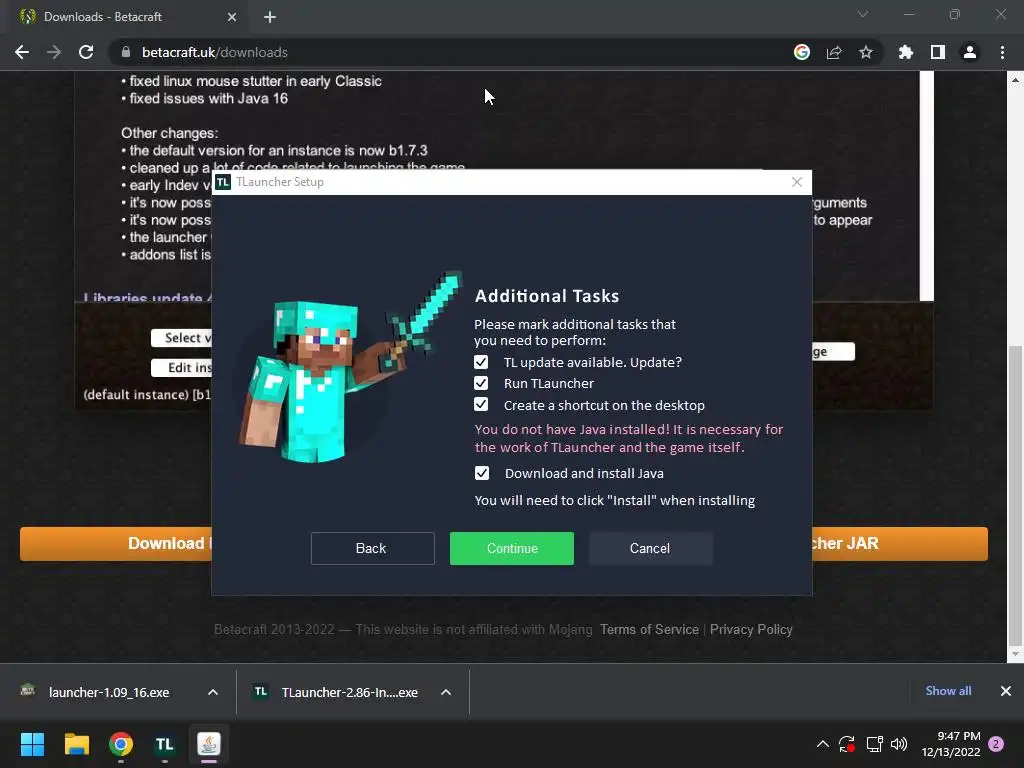Viewport: 1024px width, 768px height.
Task: Expand options for TLauncher-2.86 download
Action: (445, 692)
